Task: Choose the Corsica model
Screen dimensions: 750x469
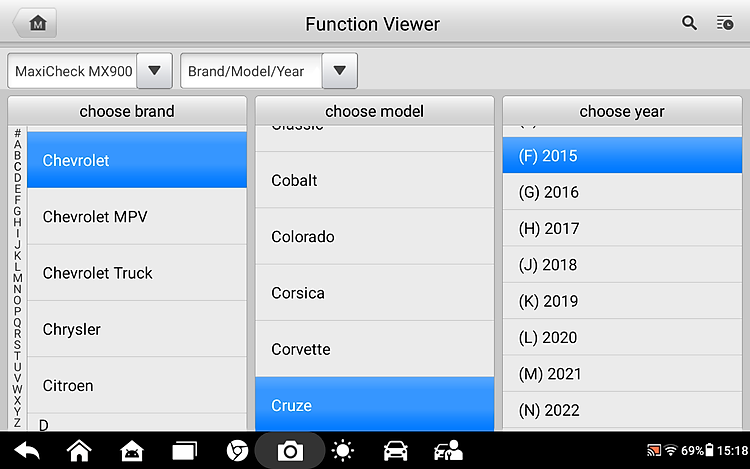Action: click(375, 293)
